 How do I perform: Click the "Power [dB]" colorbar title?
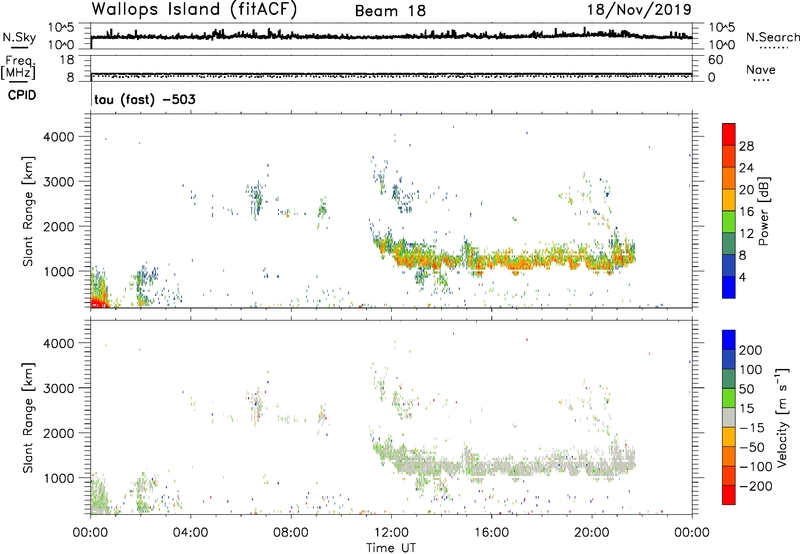[764, 211]
